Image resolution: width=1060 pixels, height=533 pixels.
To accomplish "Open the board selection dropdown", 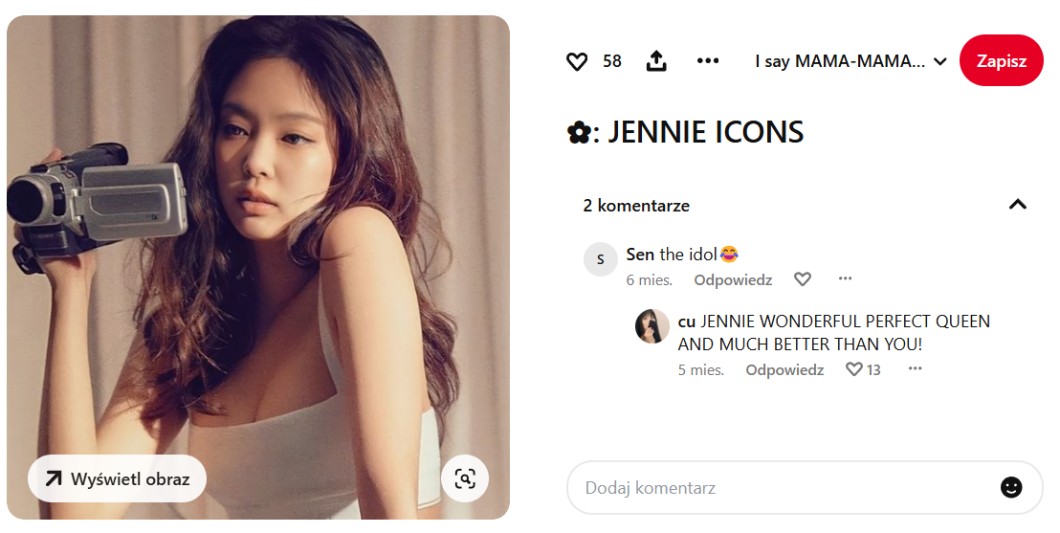I will (x=850, y=62).
